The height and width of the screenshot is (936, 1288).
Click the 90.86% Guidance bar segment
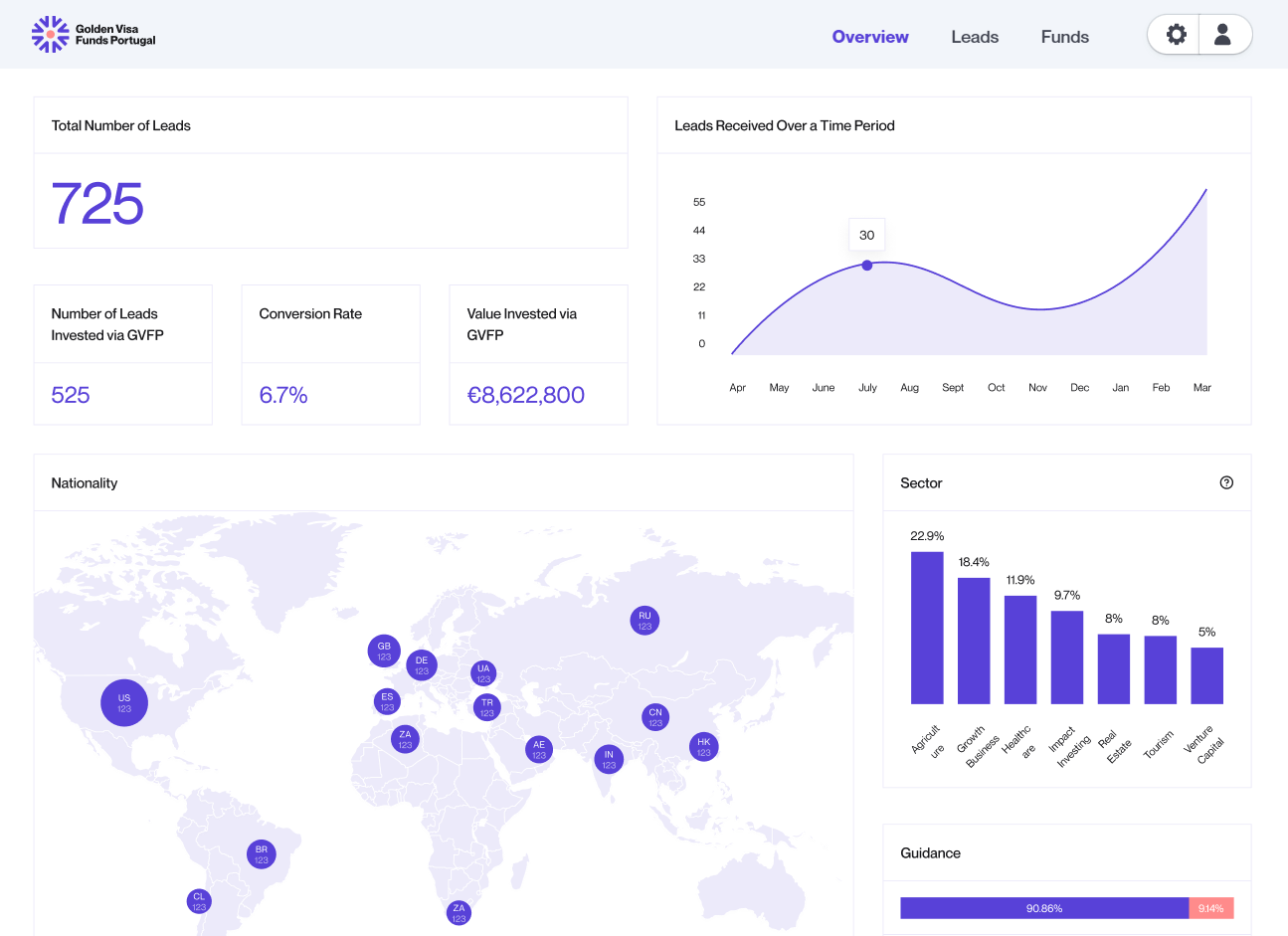coord(1044,908)
